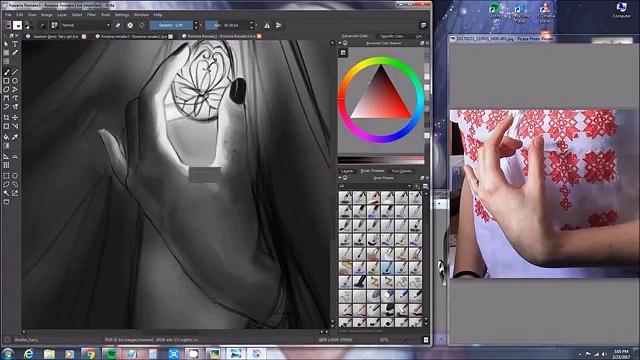Screen dimensions: 640x360
Task: Toggle brush preset view mode icon
Action: pyautogui.click(x=425, y=186)
